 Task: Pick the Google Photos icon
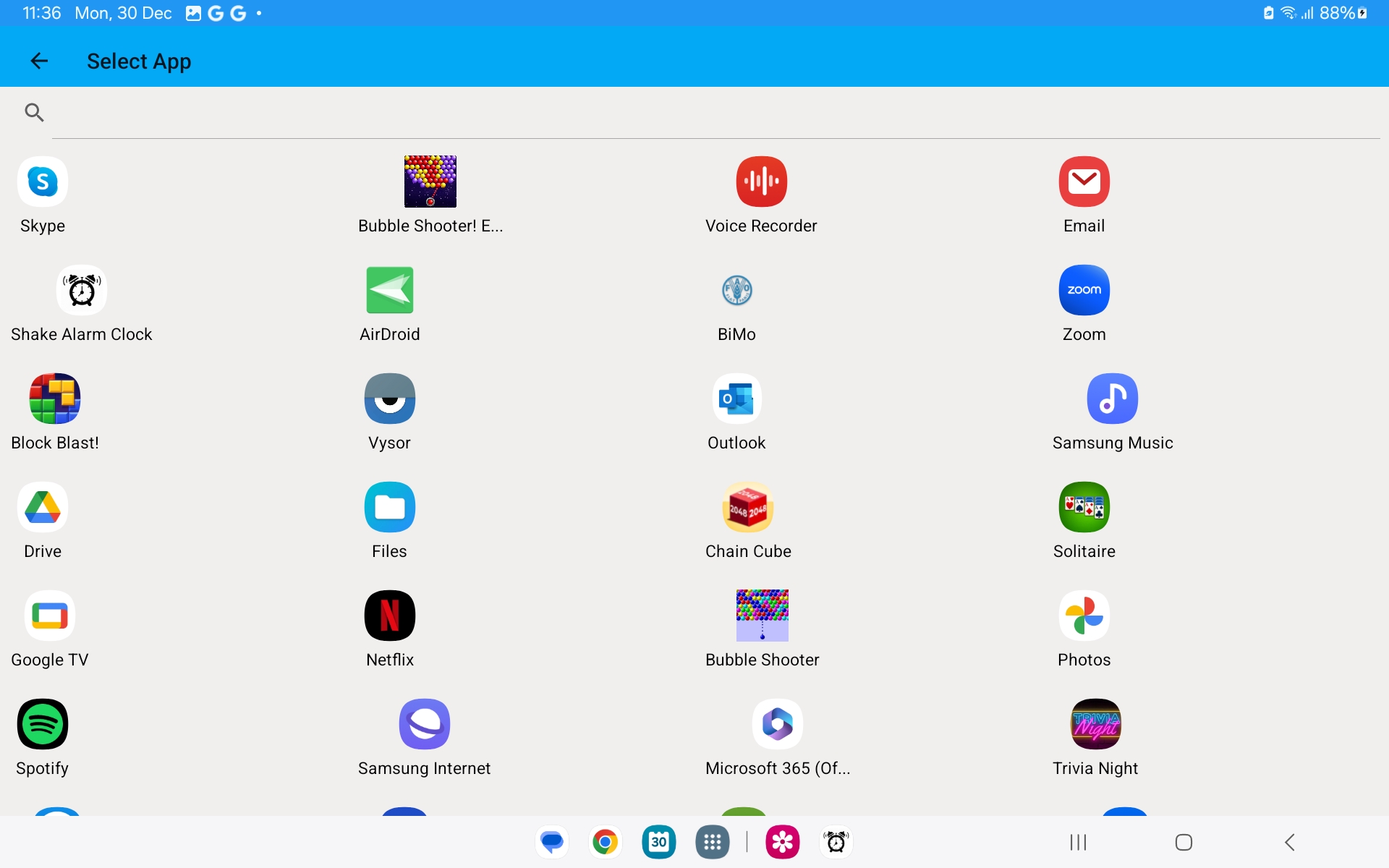pos(1084,616)
